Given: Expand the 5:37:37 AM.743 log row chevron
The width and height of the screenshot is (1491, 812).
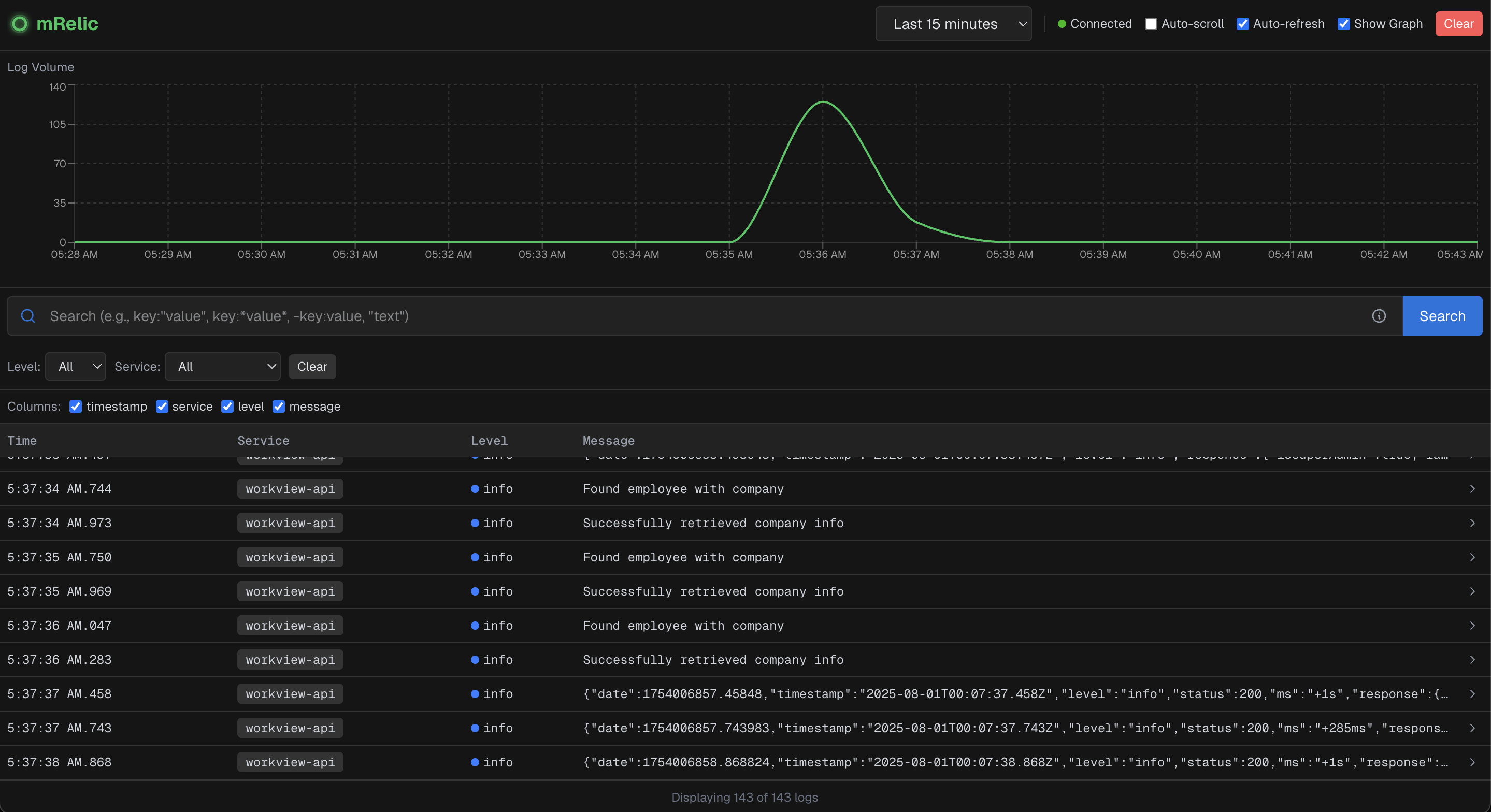Looking at the screenshot, I should pos(1472,728).
